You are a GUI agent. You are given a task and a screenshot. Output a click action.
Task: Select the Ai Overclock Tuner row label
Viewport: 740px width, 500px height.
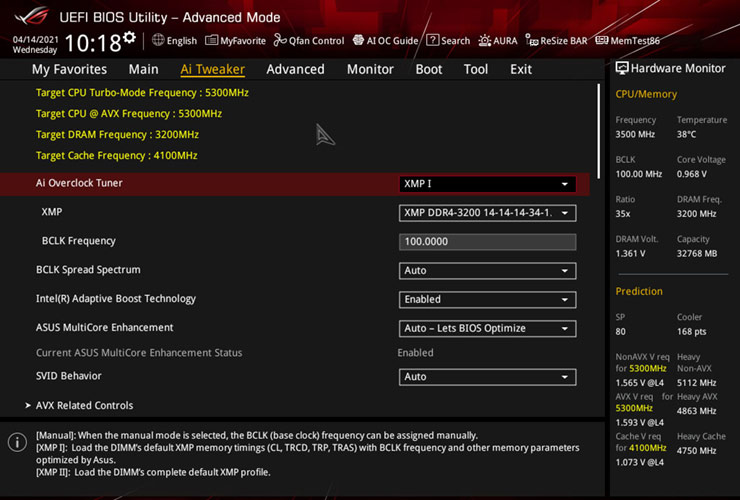[79, 183]
